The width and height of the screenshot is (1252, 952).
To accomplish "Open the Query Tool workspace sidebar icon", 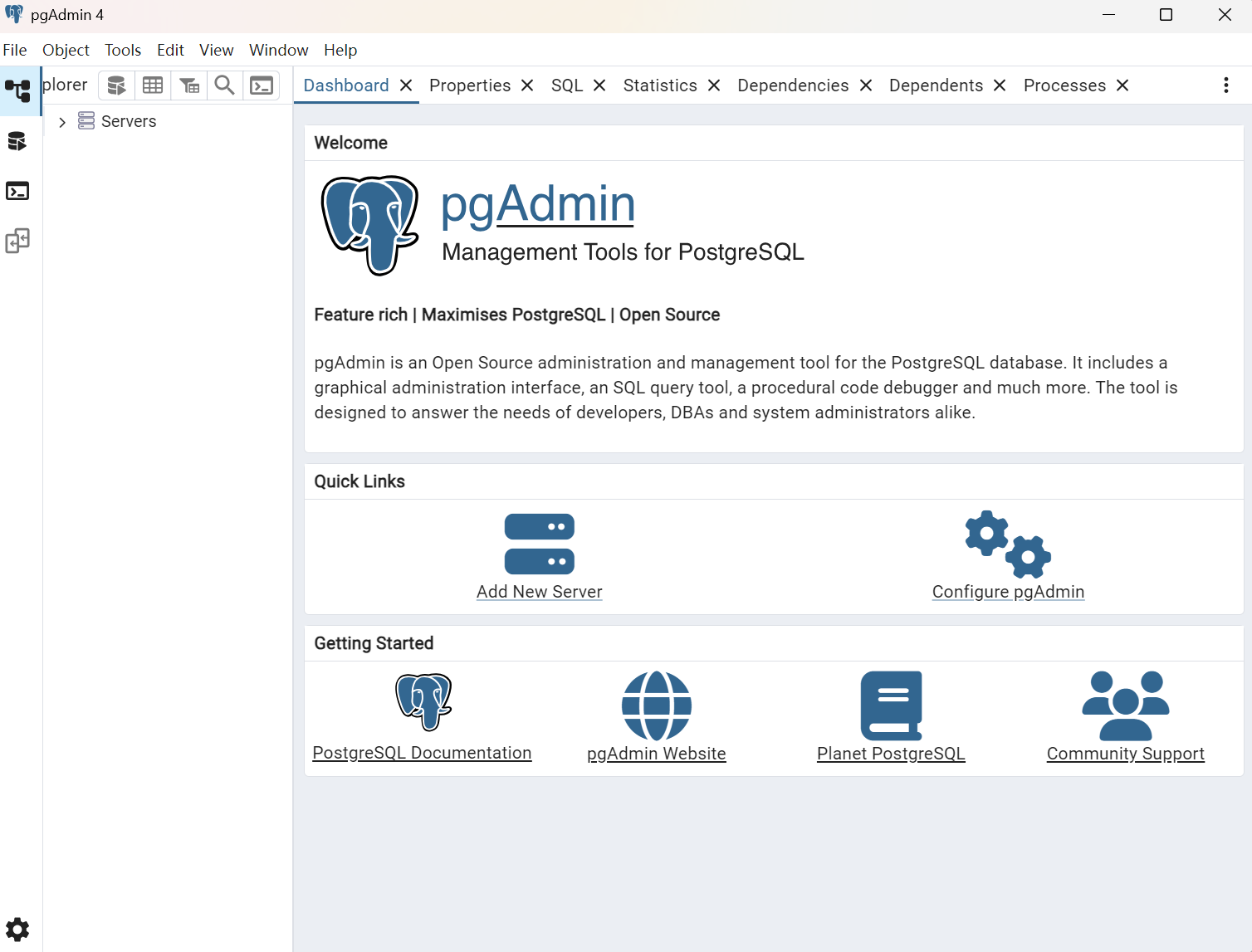I will (17, 141).
